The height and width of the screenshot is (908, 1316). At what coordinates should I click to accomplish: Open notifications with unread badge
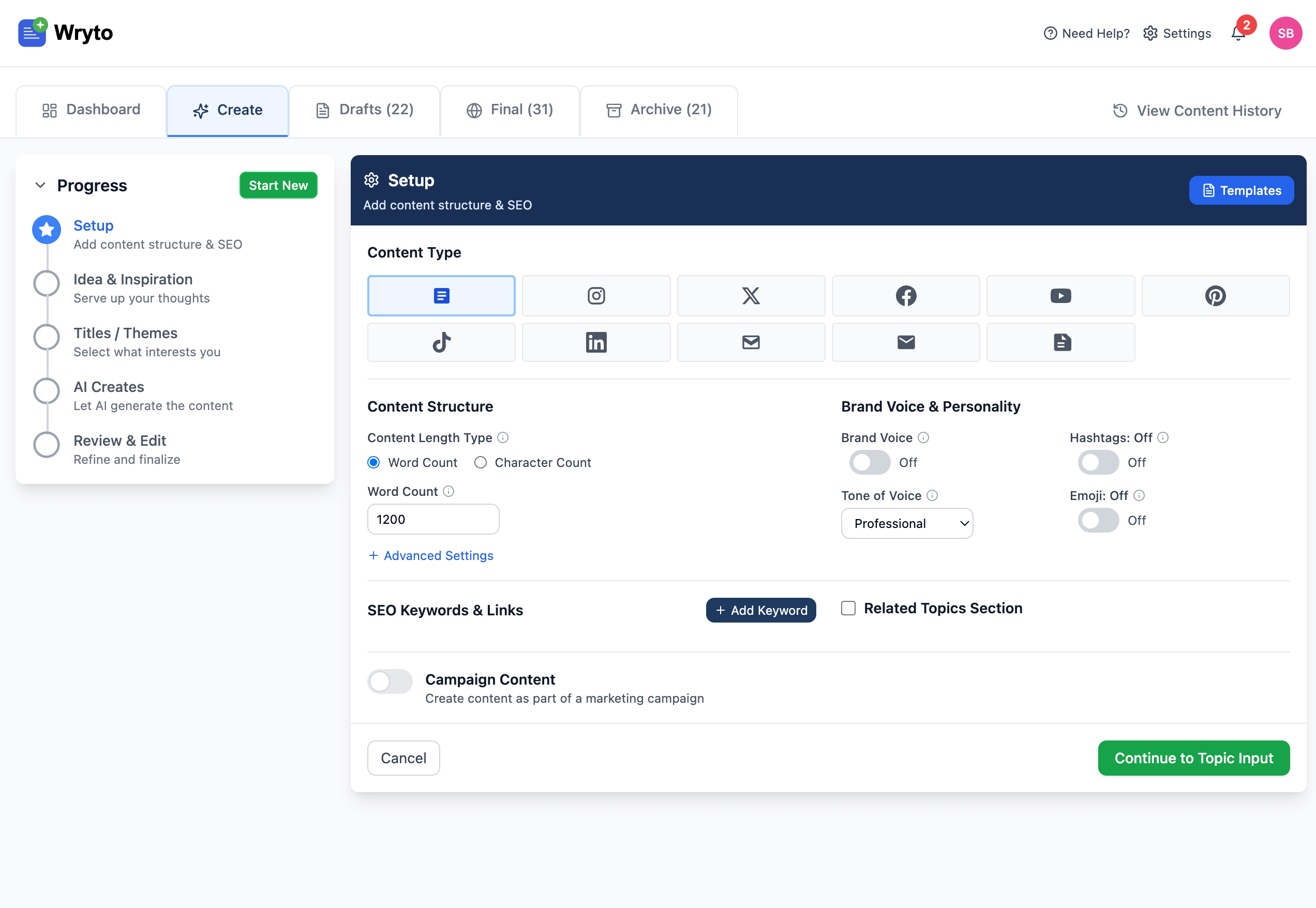1238,33
